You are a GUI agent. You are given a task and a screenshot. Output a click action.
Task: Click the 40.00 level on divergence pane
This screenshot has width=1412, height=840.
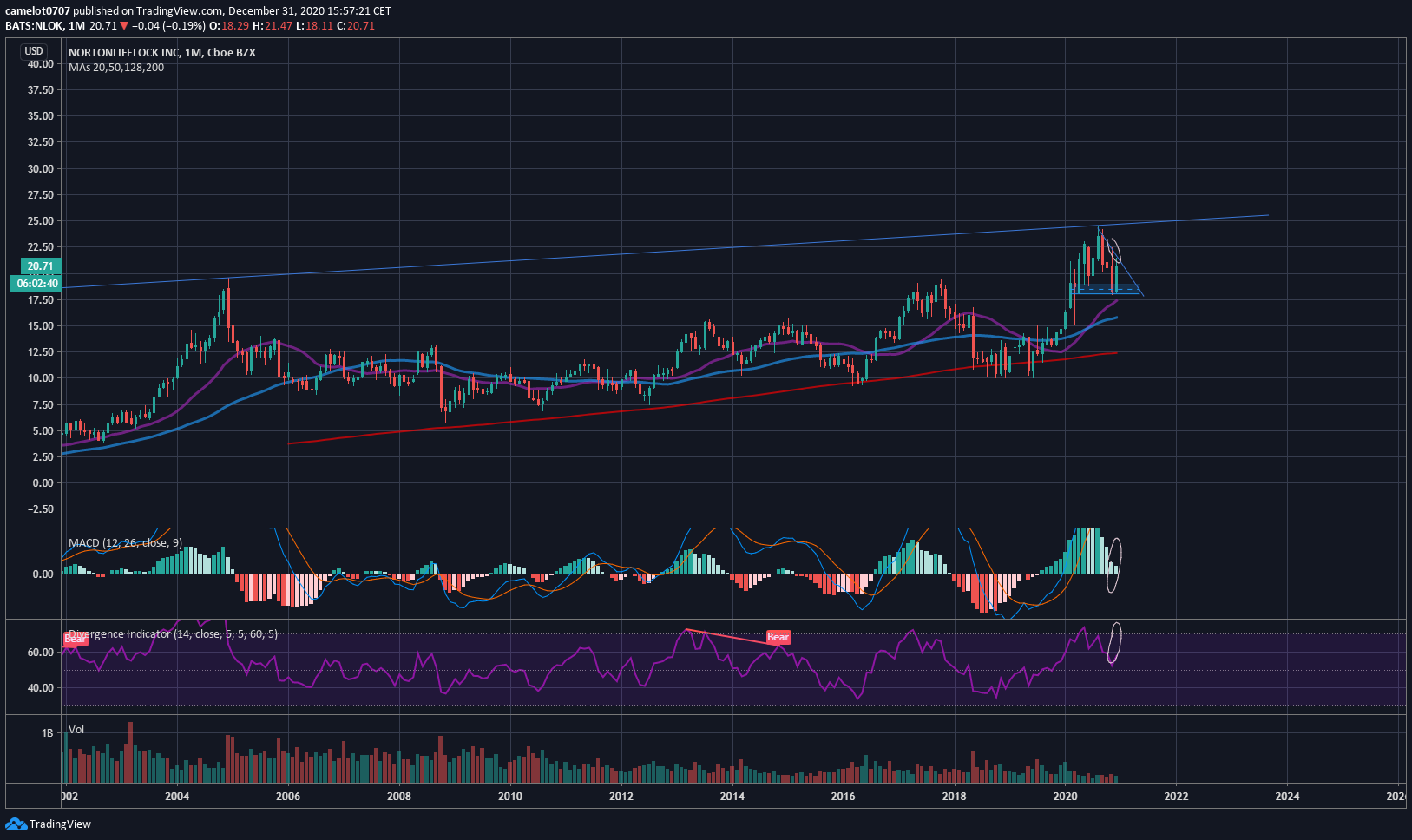pos(40,688)
